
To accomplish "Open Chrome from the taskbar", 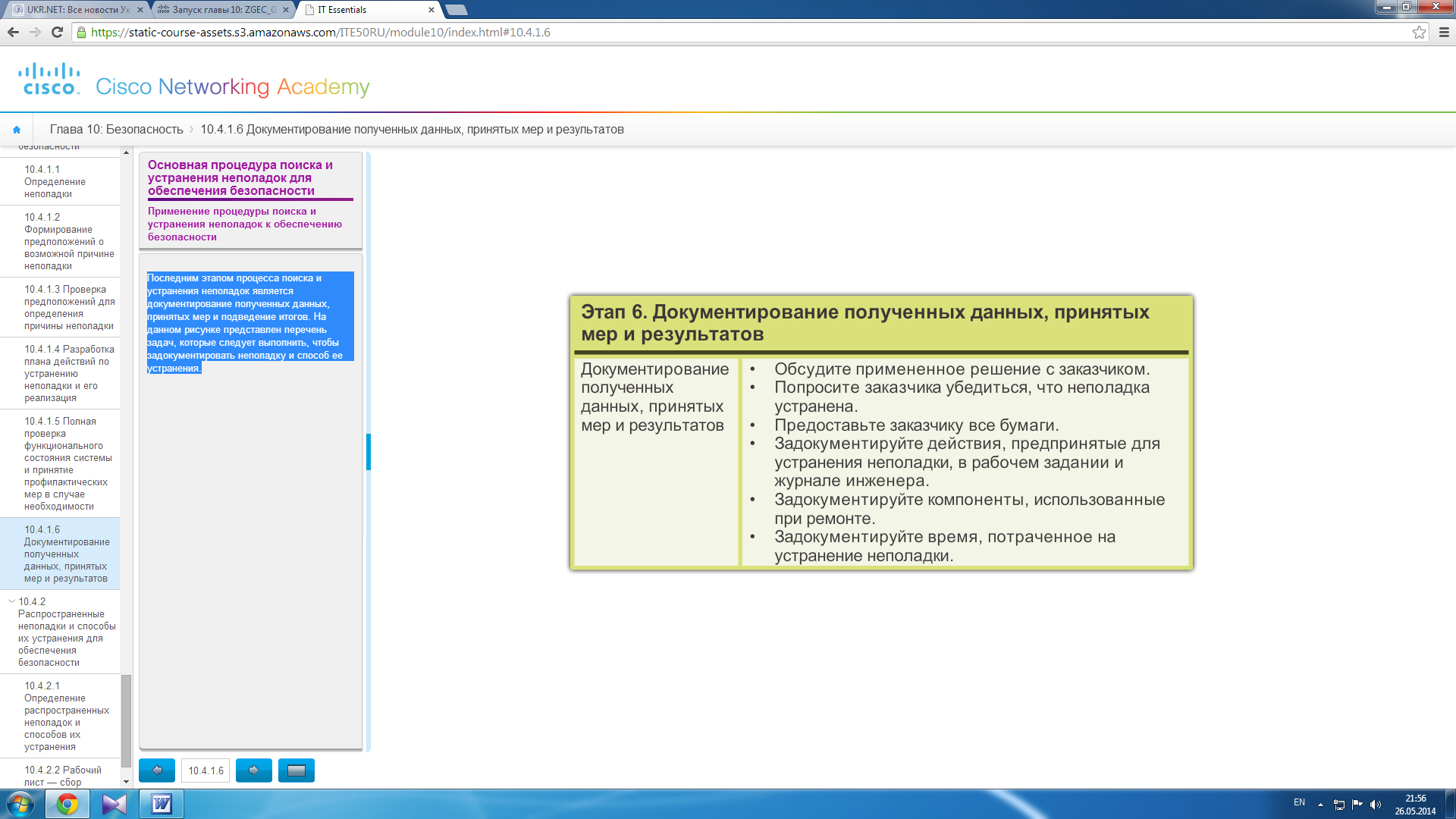I will click(x=67, y=804).
